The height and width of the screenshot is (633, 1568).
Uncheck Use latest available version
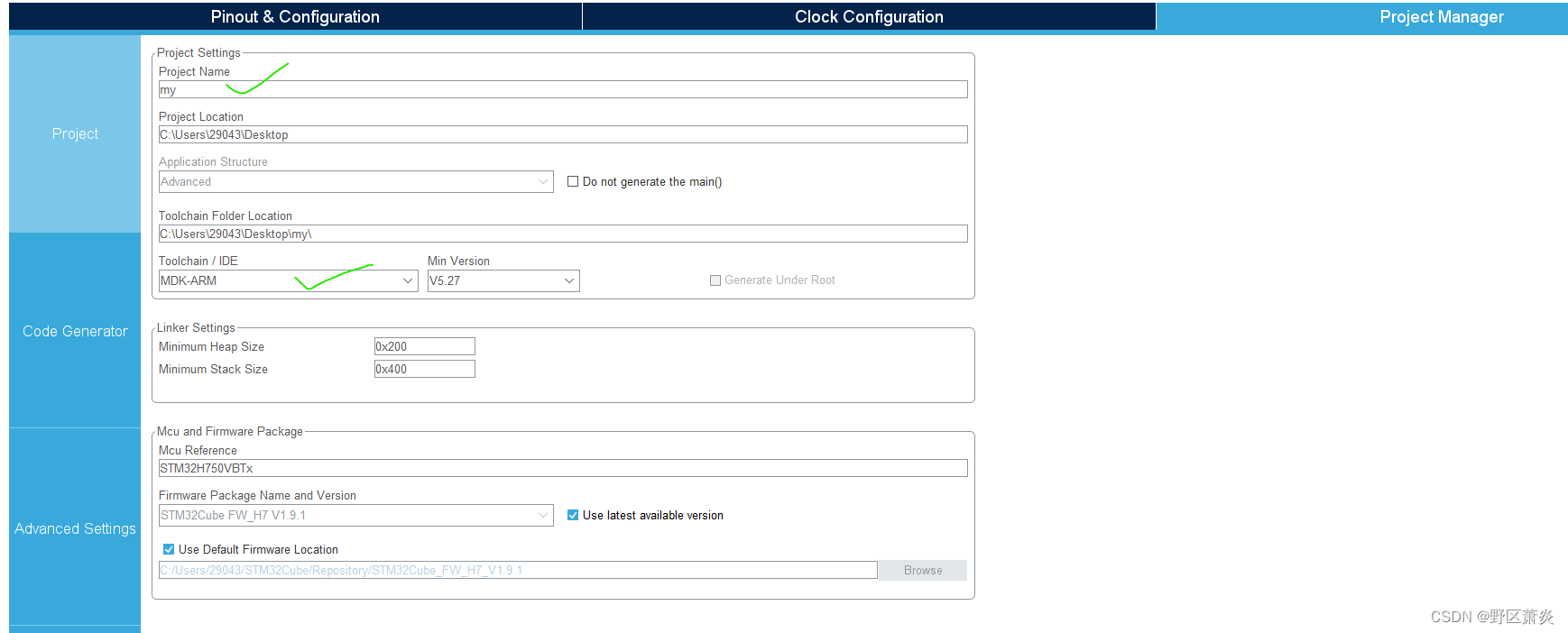pos(573,515)
